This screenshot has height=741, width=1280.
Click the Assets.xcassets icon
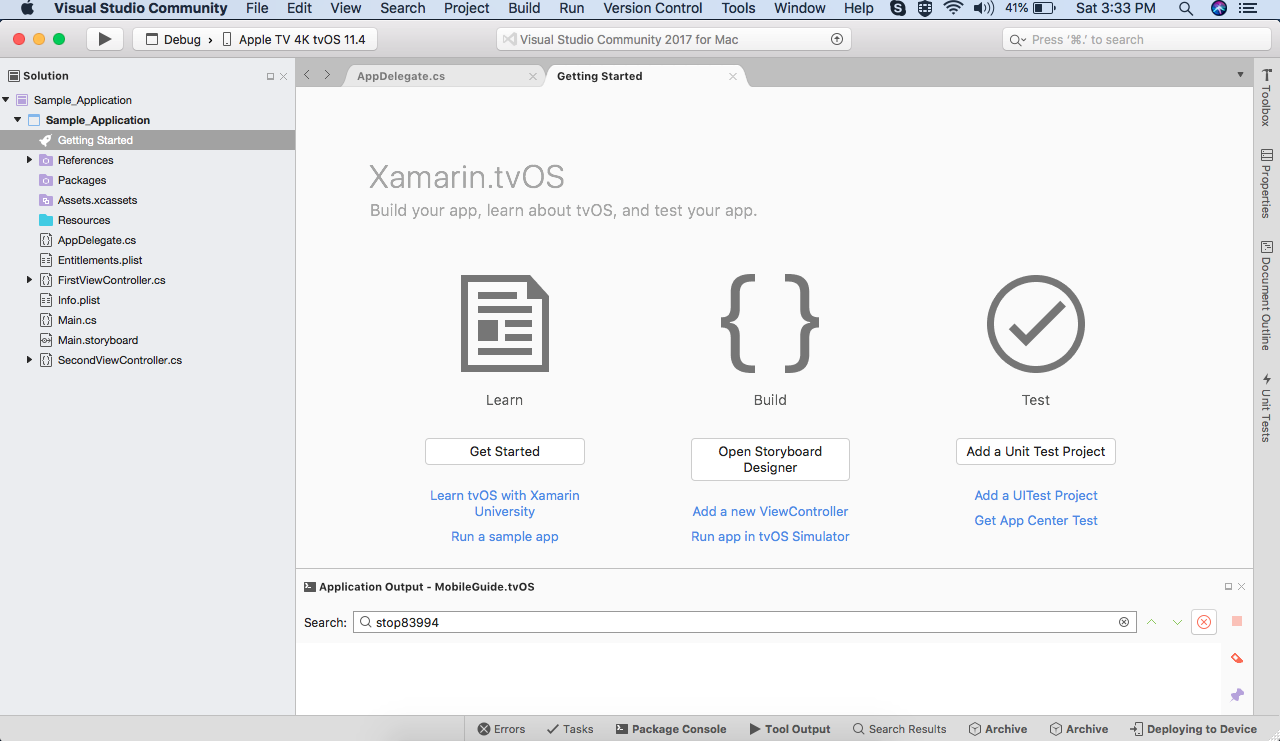[x=46, y=200]
